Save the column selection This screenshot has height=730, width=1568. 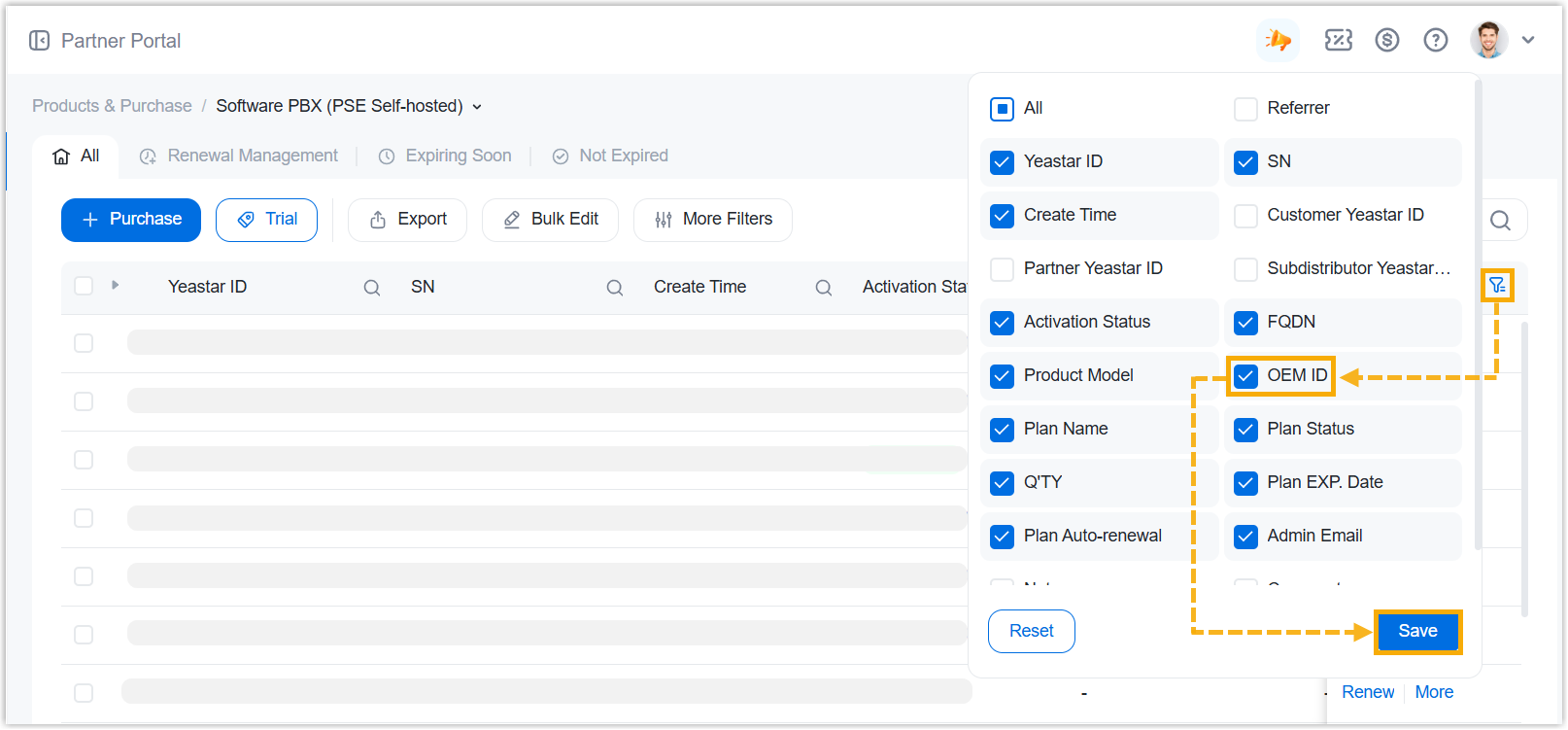pos(1416,632)
